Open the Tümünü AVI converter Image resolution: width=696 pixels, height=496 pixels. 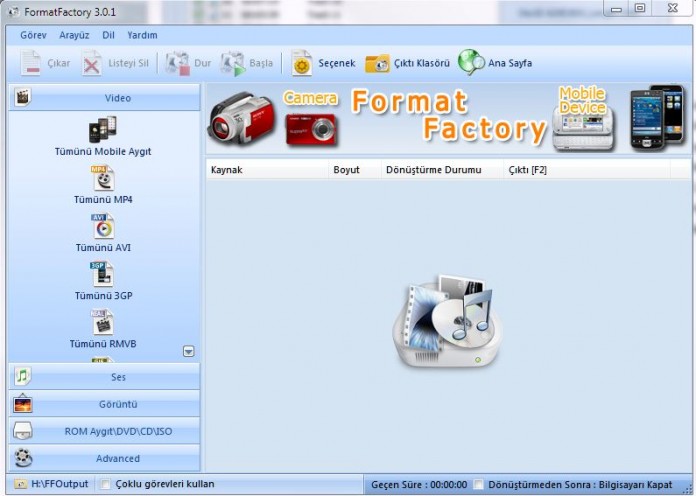click(x=103, y=227)
